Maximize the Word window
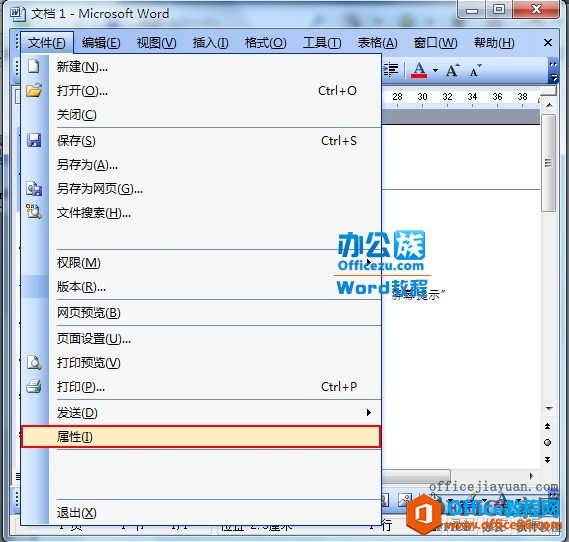The width and height of the screenshot is (569, 542). tap(499, 9)
